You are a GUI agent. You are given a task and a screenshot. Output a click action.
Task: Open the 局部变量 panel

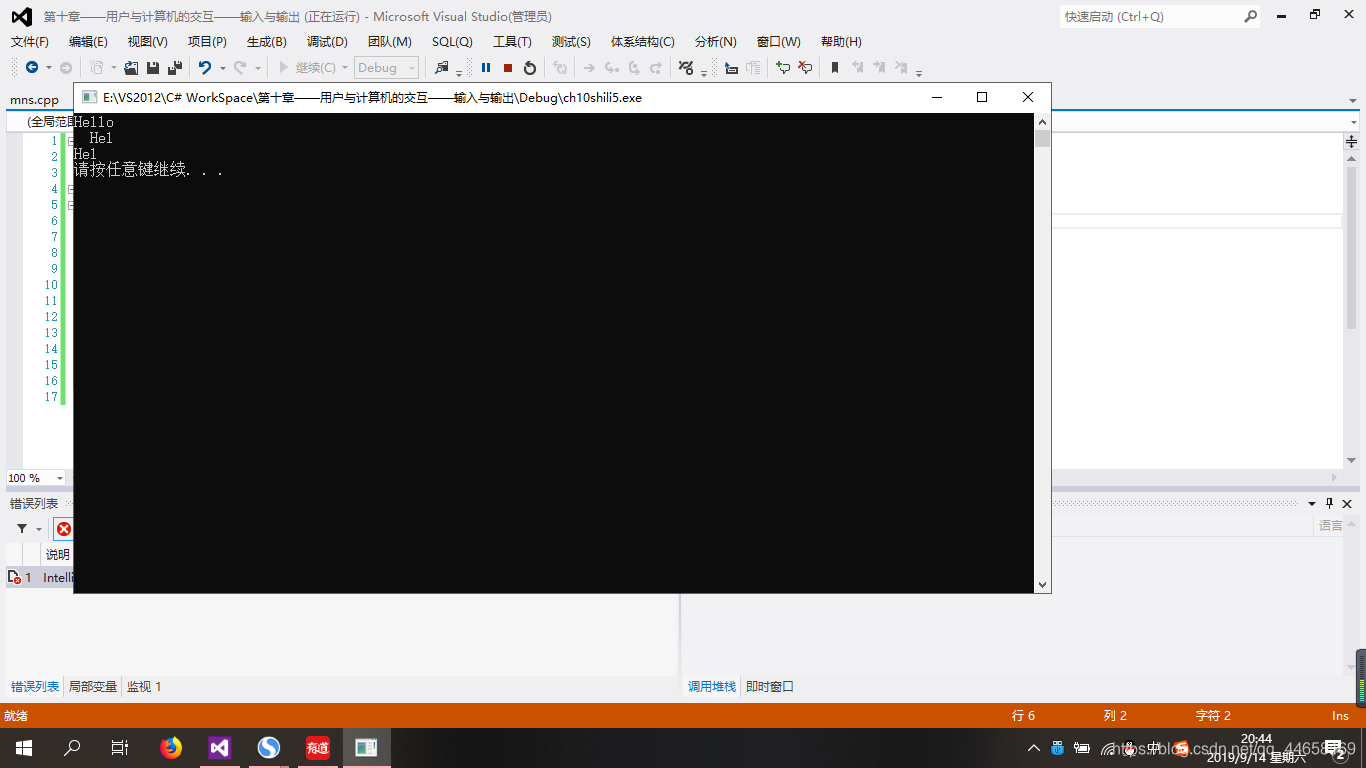tap(92, 686)
